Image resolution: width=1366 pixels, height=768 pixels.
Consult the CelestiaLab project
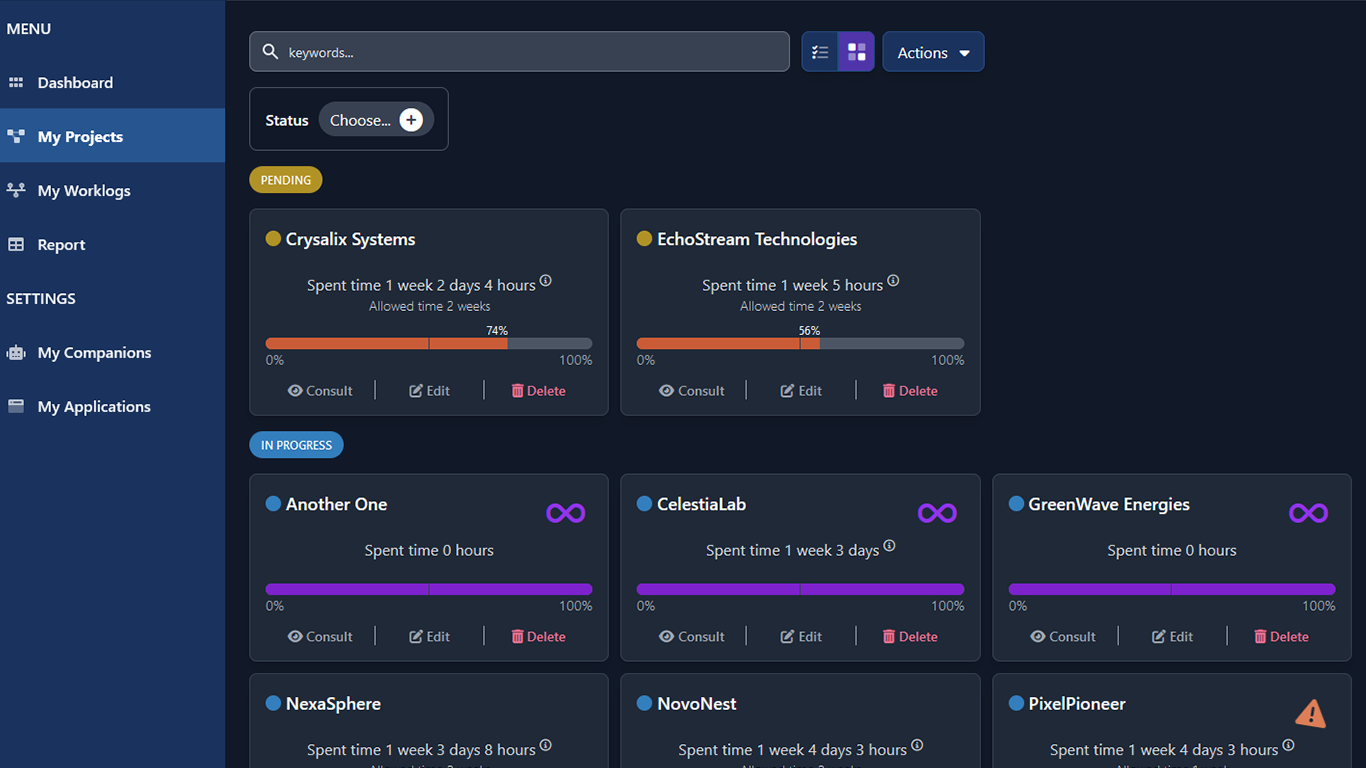point(692,636)
